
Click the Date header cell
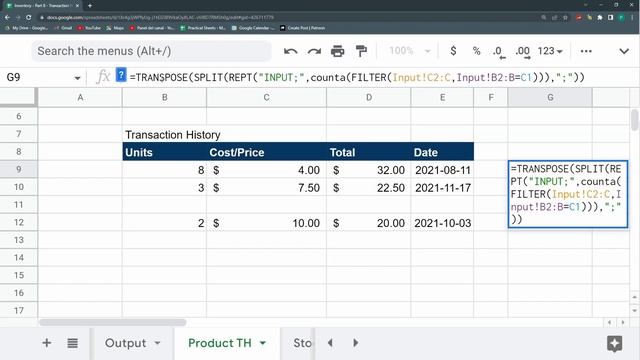[442, 152]
